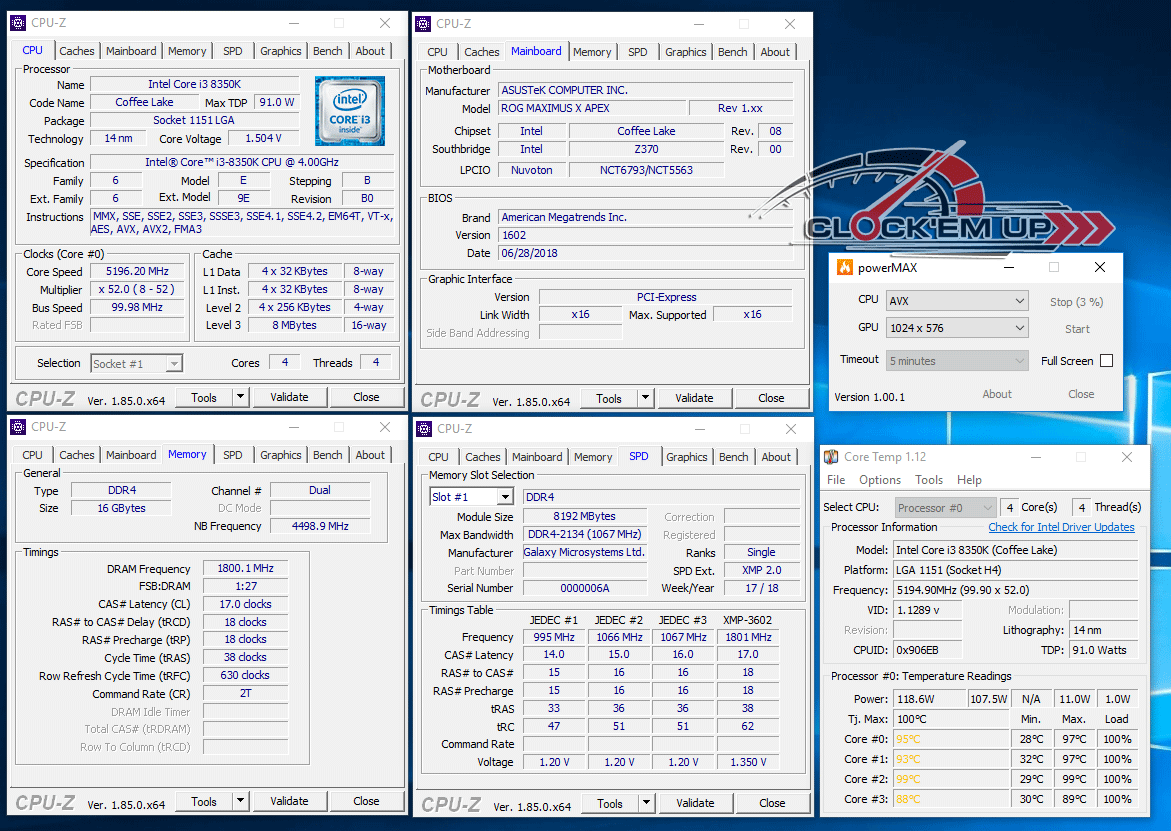Click the NB Frequency value 4498.9 MHz
Viewport: 1171px width, 831px height.
[320, 526]
